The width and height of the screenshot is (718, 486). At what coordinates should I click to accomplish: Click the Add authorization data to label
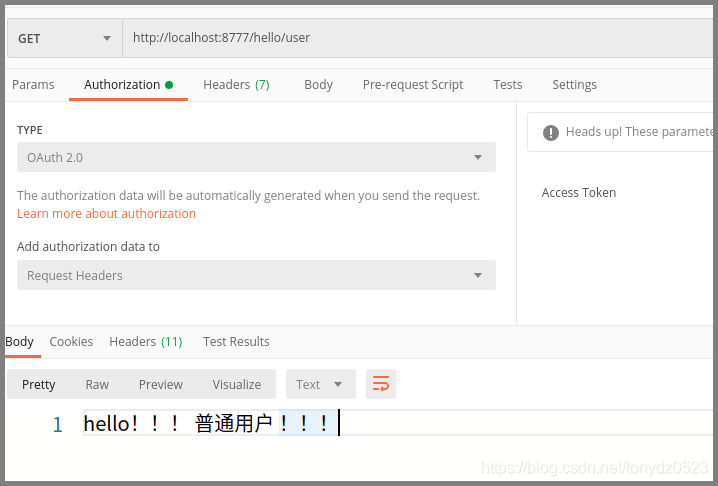[x=88, y=246]
